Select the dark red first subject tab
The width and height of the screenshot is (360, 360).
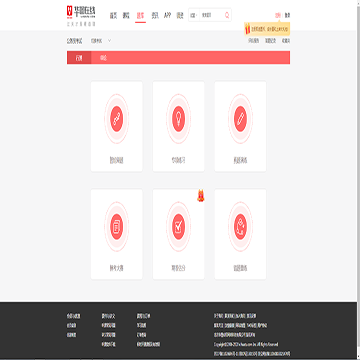click(79, 58)
